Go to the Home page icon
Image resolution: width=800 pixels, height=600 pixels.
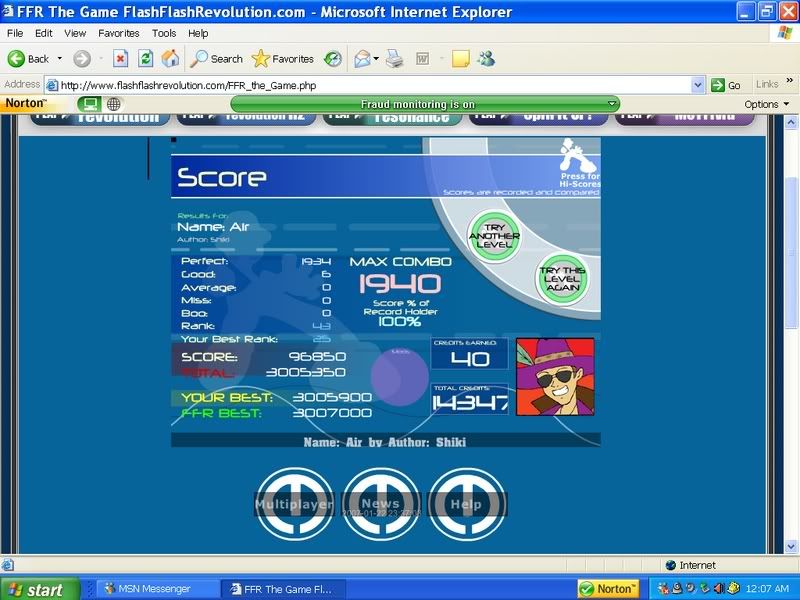click(171, 59)
